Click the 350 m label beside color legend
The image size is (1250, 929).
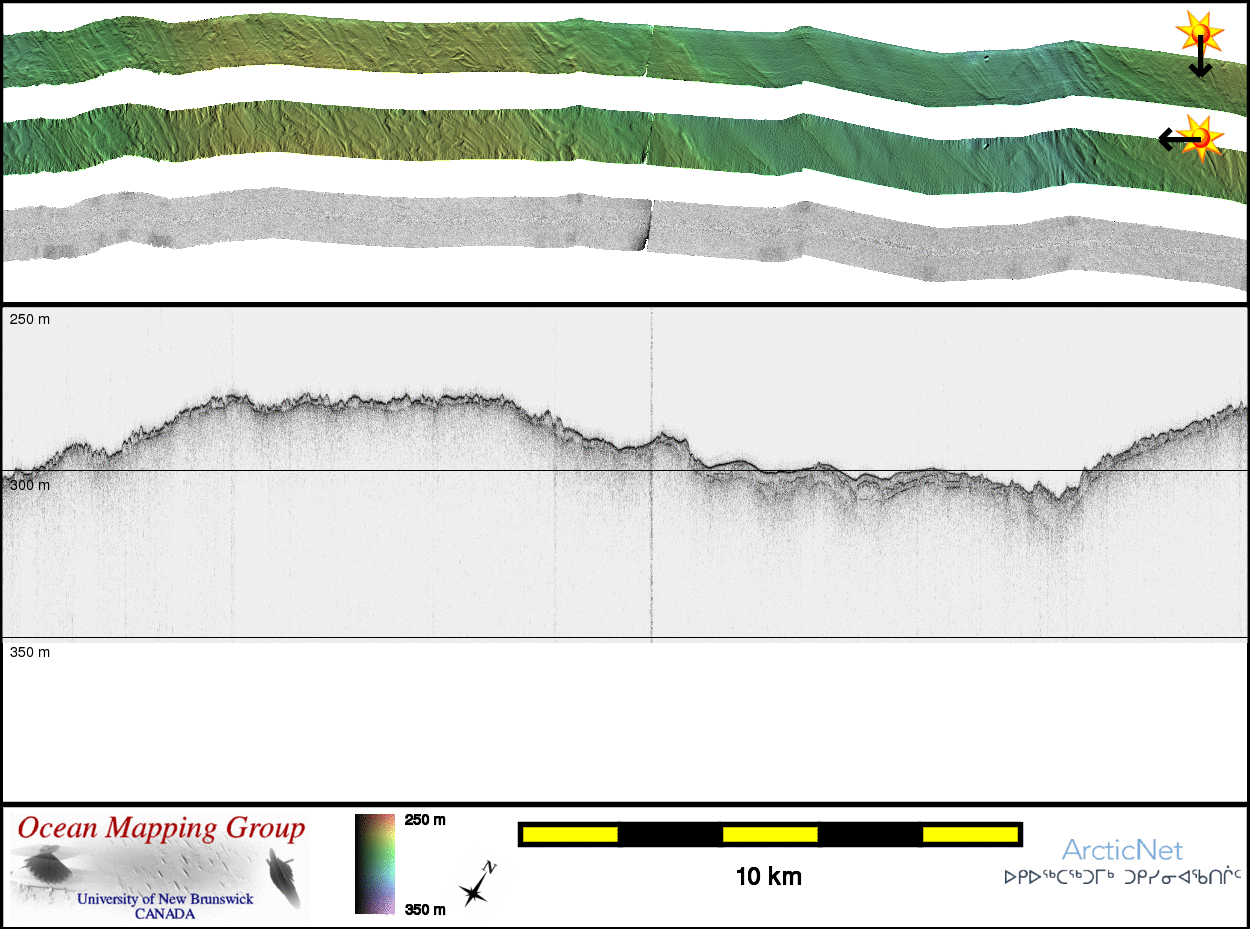[x=424, y=909]
